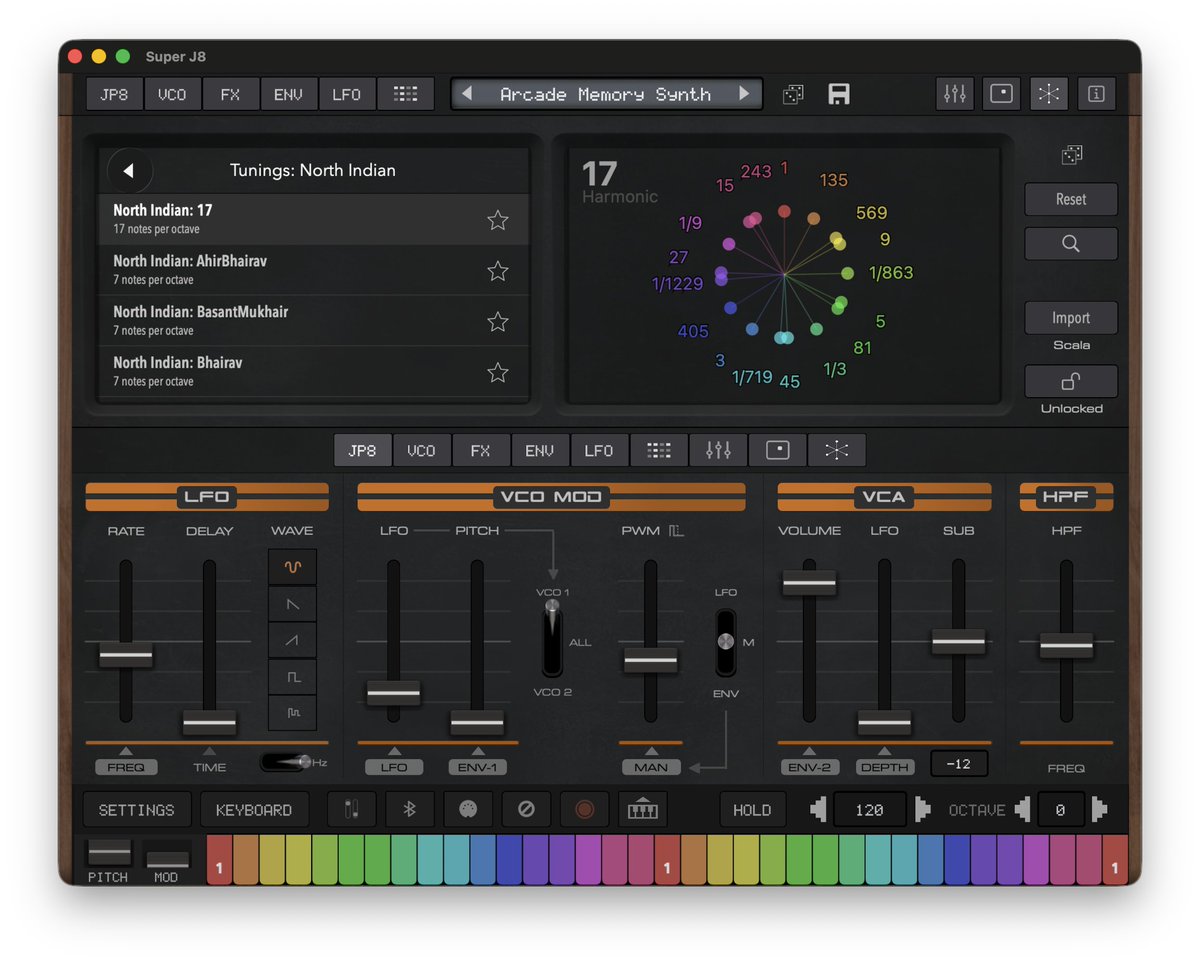Select the North Indian: AhirBhairav tuning row
The height and width of the screenshot is (963, 1200).
[314, 270]
